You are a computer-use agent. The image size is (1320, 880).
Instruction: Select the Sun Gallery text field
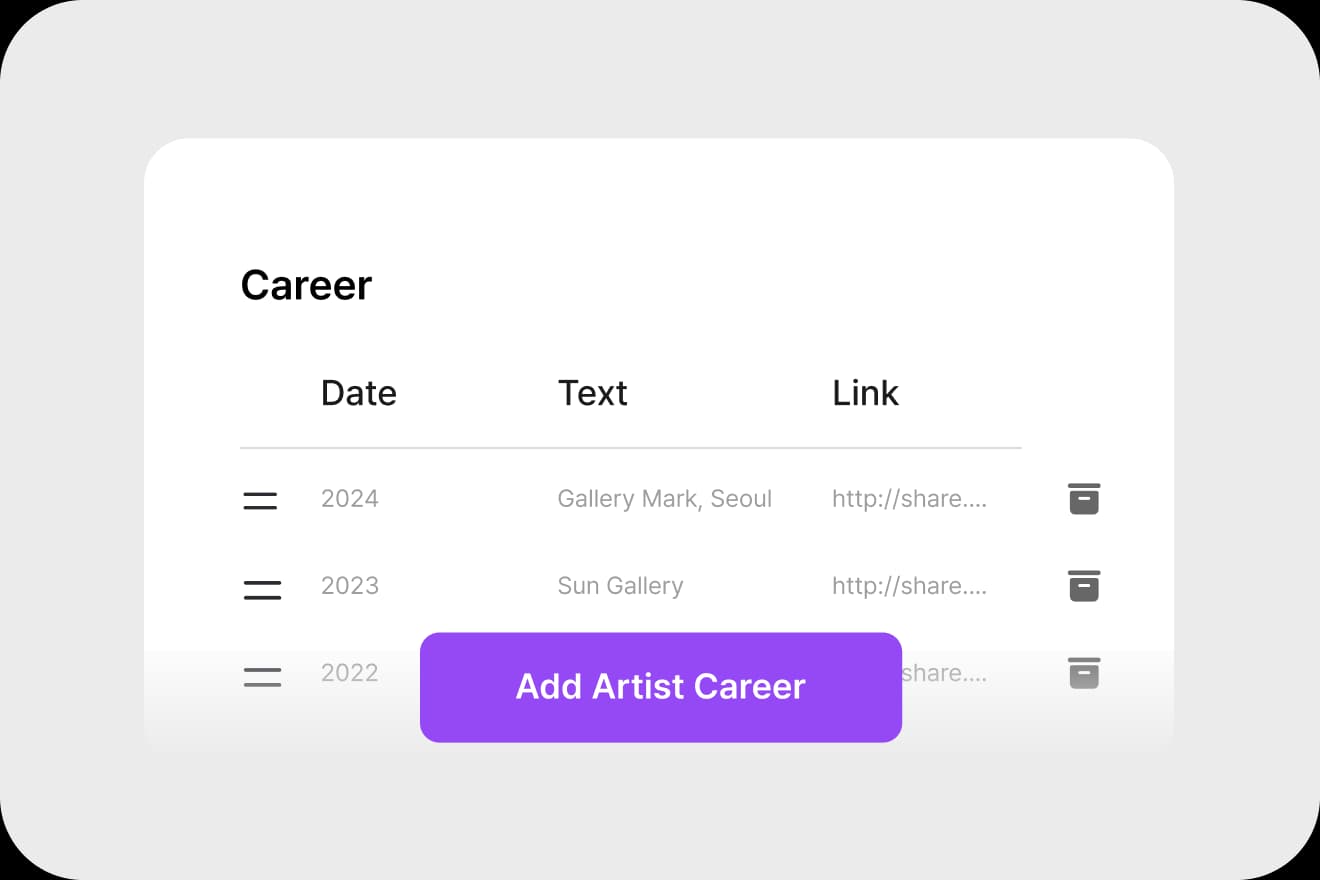(620, 586)
